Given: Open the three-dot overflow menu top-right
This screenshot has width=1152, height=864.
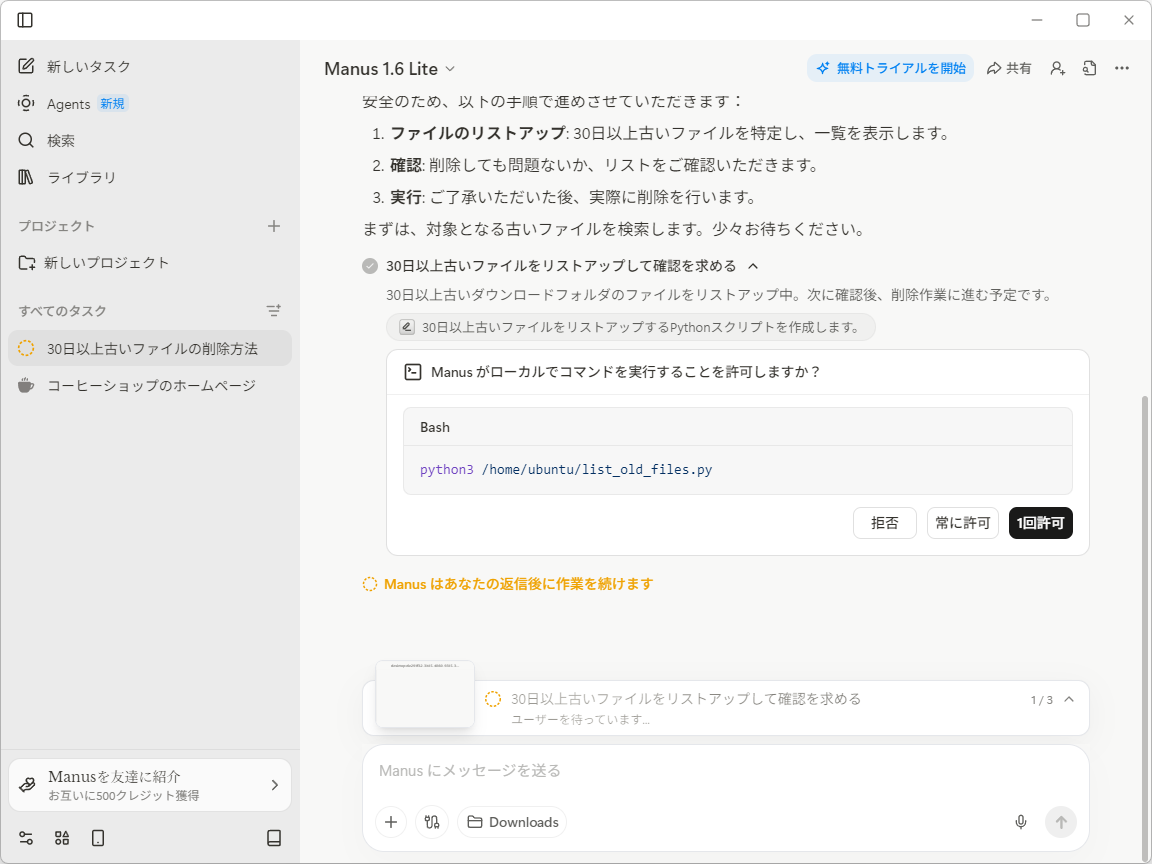Looking at the screenshot, I should pos(1121,68).
